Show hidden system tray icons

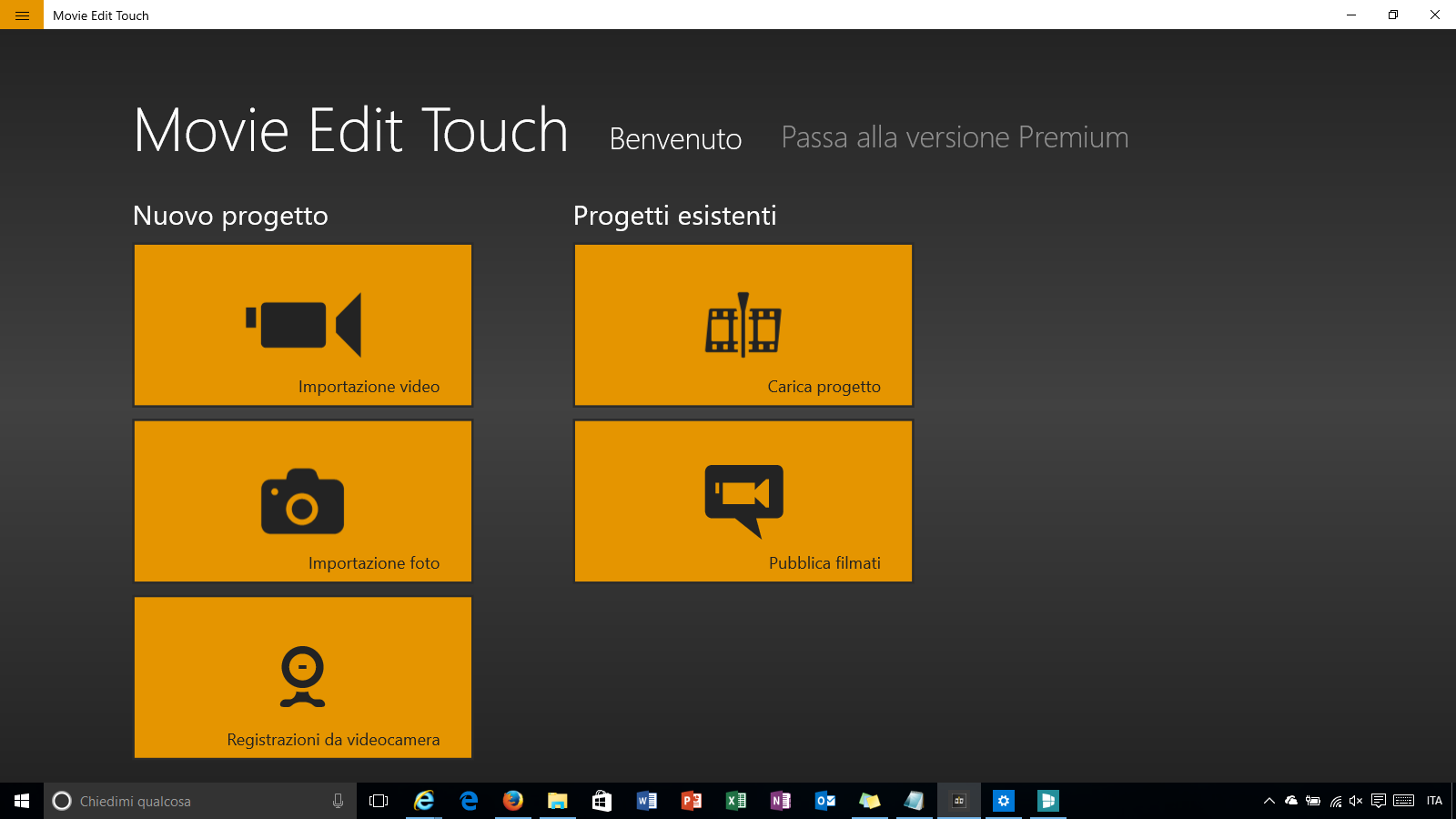(x=1269, y=801)
